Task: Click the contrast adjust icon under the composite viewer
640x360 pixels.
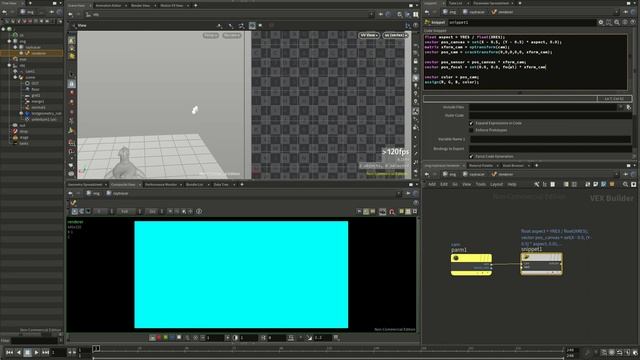Action: tap(235, 338)
